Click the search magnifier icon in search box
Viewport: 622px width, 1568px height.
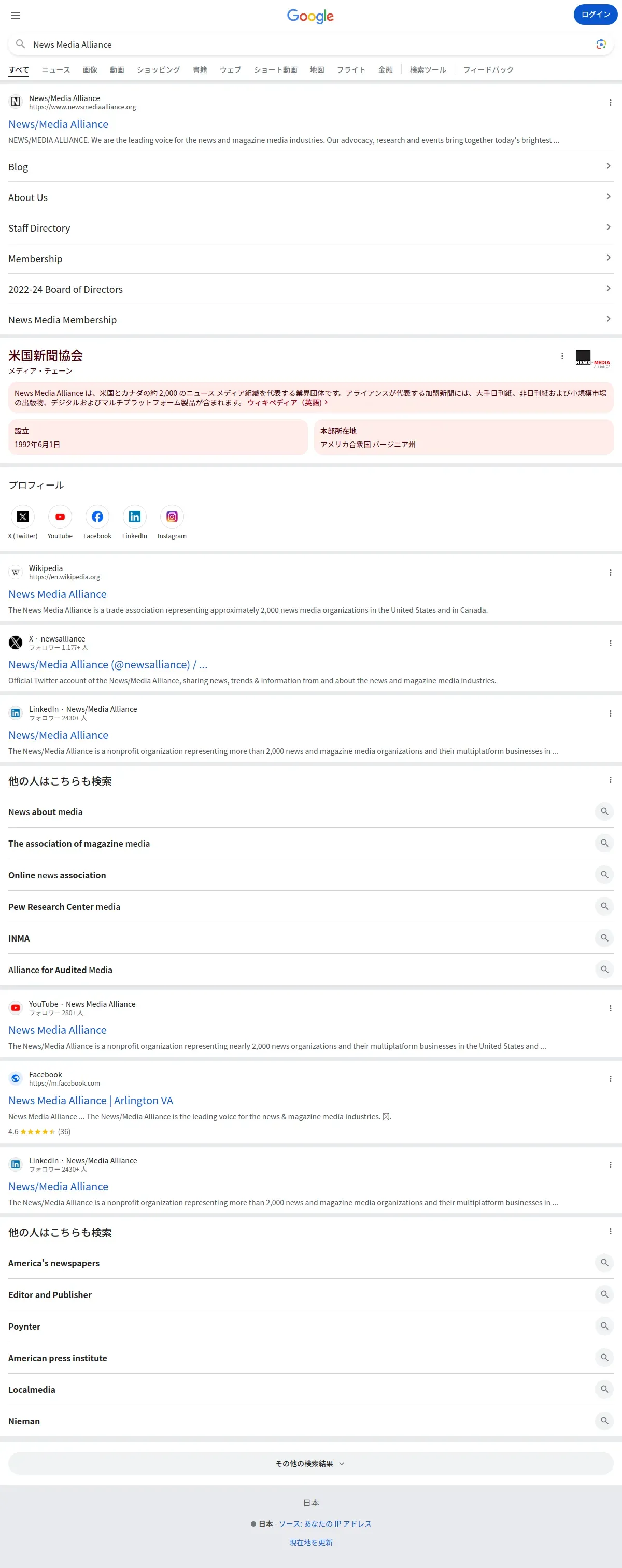coord(20,44)
